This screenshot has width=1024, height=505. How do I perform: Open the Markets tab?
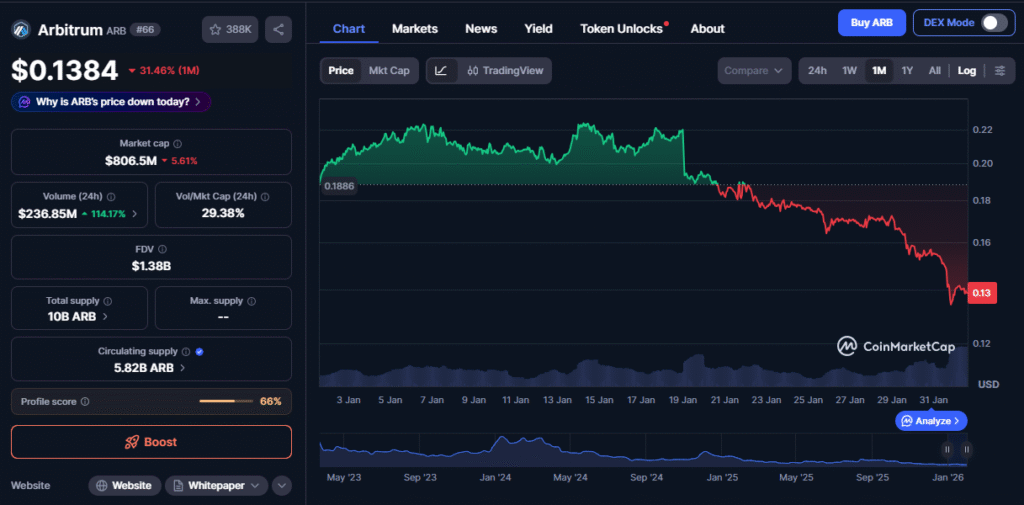[x=414, y=28]
